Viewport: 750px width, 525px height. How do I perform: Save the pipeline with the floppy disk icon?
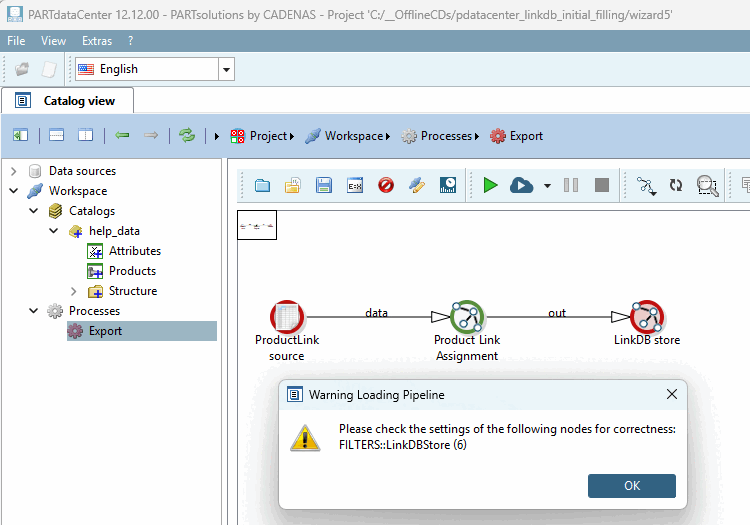pyautogui.click(x=324, y=185)
